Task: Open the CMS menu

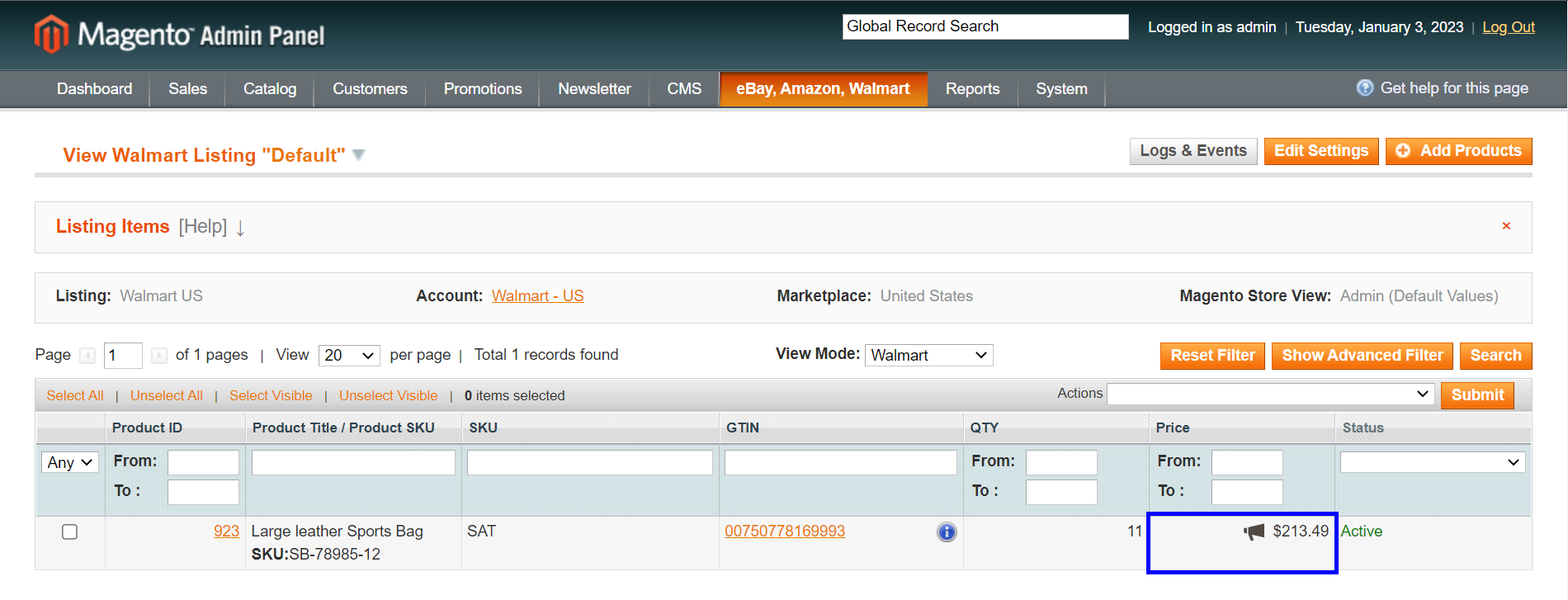Action: pos(684,88)
